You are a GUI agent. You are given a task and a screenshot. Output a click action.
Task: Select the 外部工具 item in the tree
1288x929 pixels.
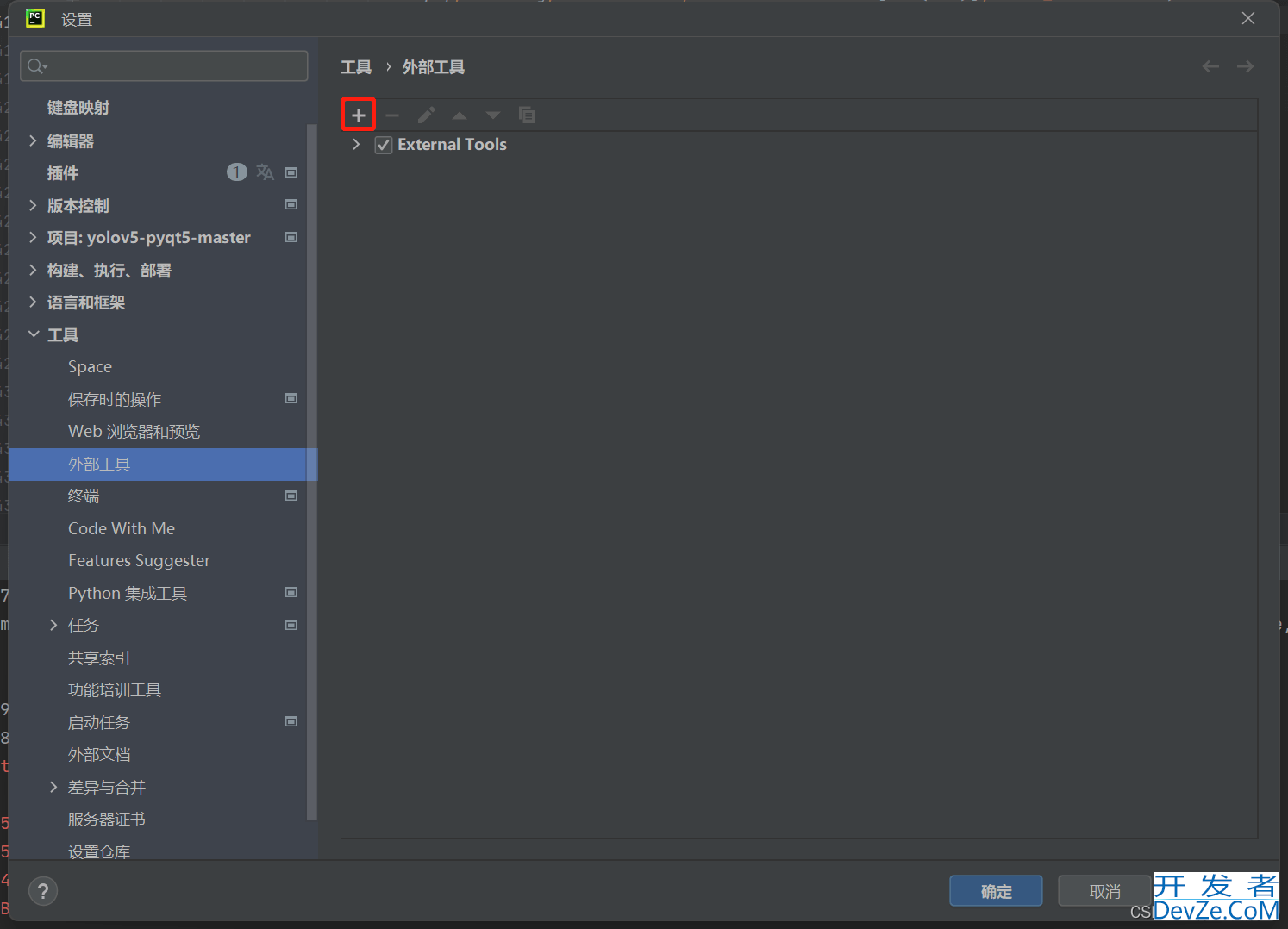point(163,464)
